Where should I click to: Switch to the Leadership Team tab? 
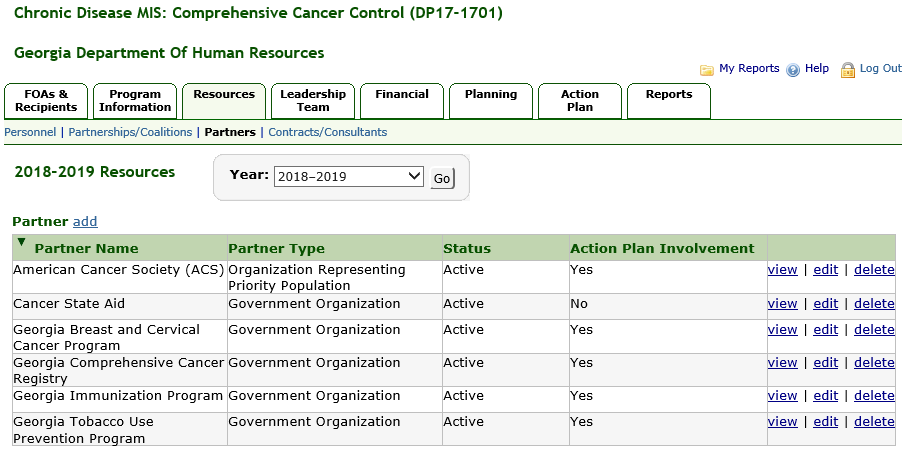312,101
